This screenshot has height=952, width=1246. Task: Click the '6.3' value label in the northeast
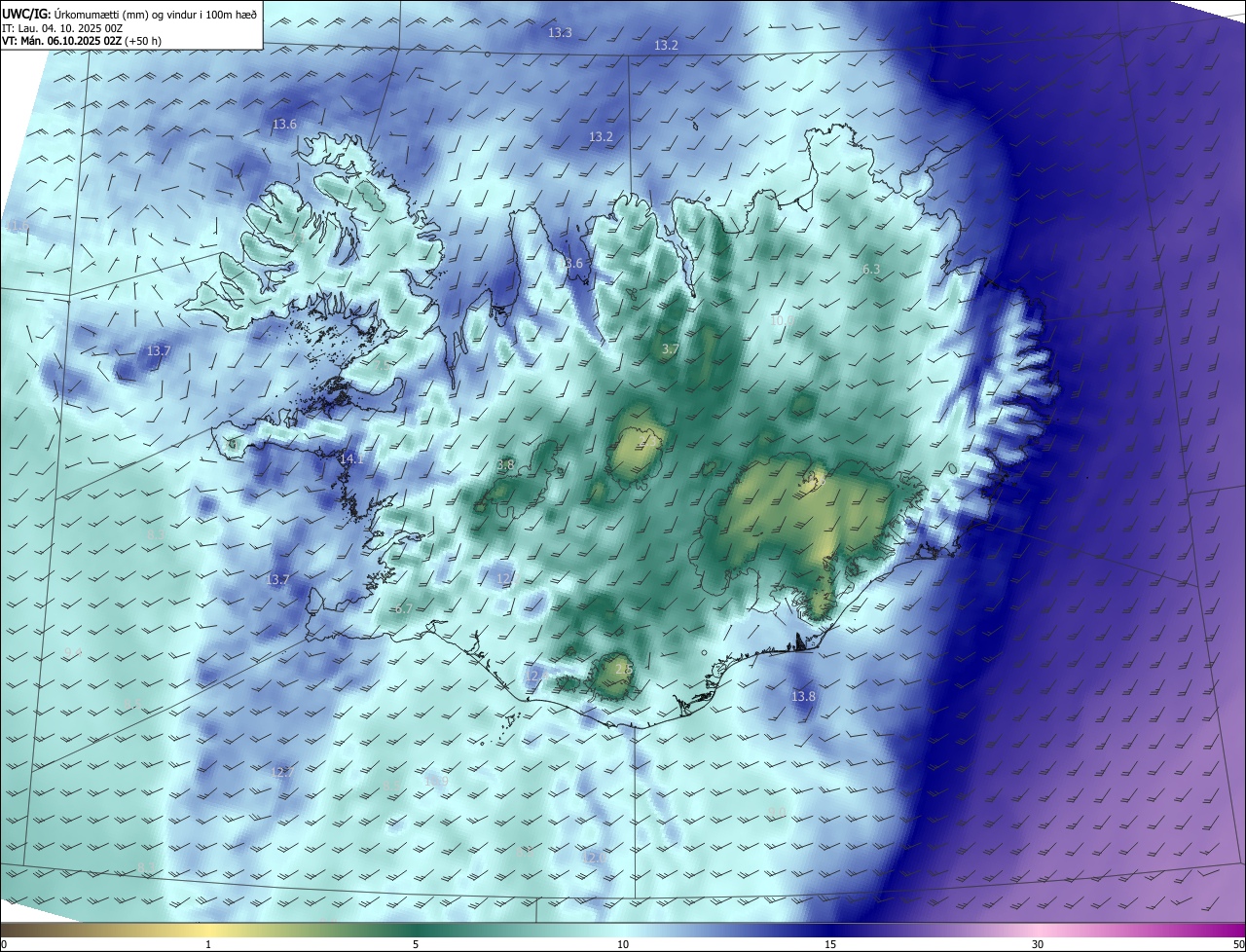pos(871,269)
